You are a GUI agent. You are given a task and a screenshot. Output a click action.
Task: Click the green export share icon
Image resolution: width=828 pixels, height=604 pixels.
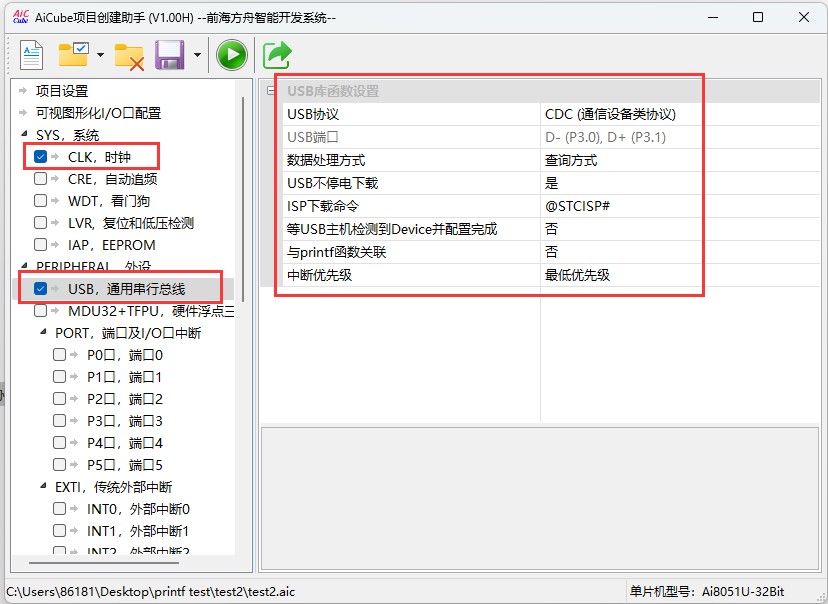(277, 54)
